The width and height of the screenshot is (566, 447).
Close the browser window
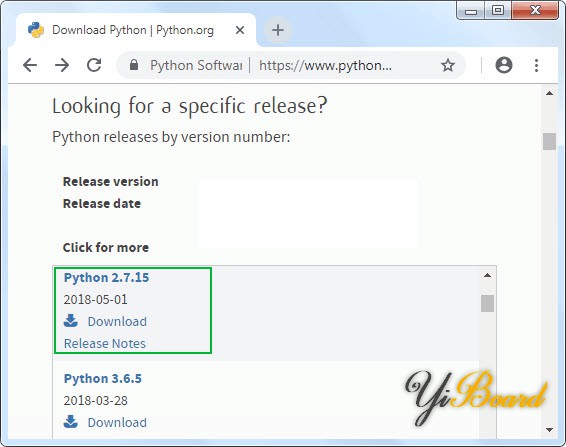(535, 10)
